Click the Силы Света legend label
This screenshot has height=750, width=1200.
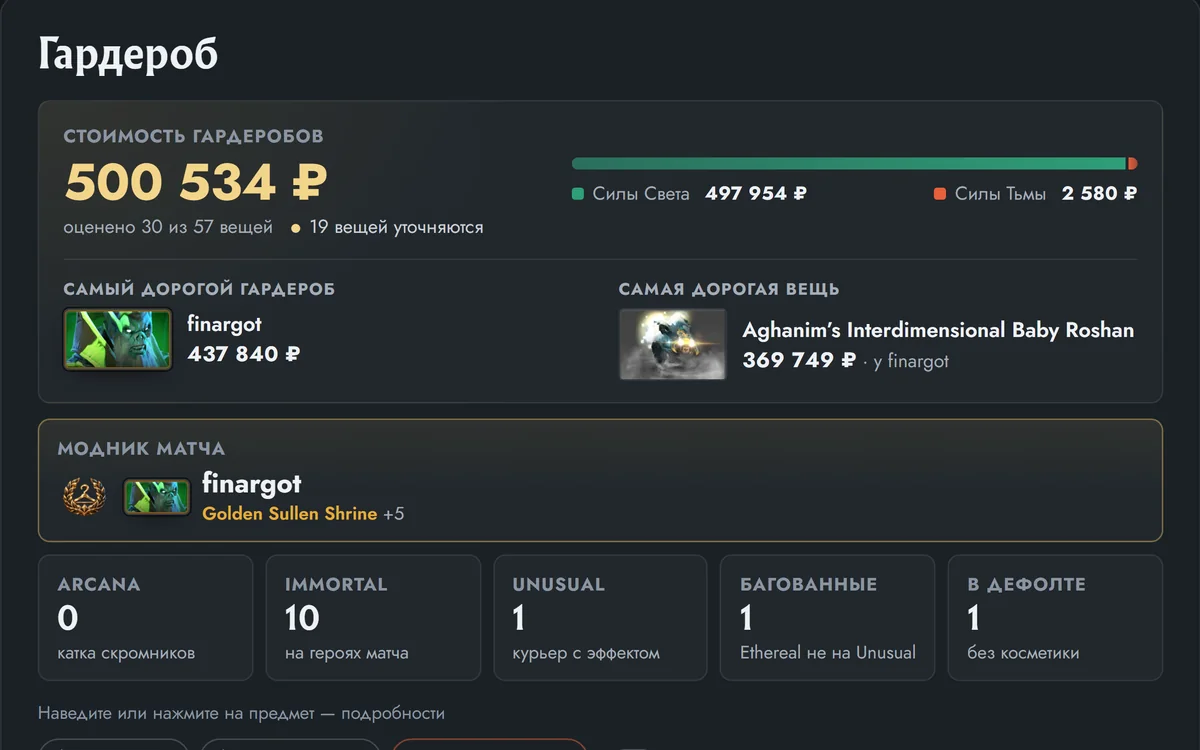pyautogui.click(x=641, y=194)
